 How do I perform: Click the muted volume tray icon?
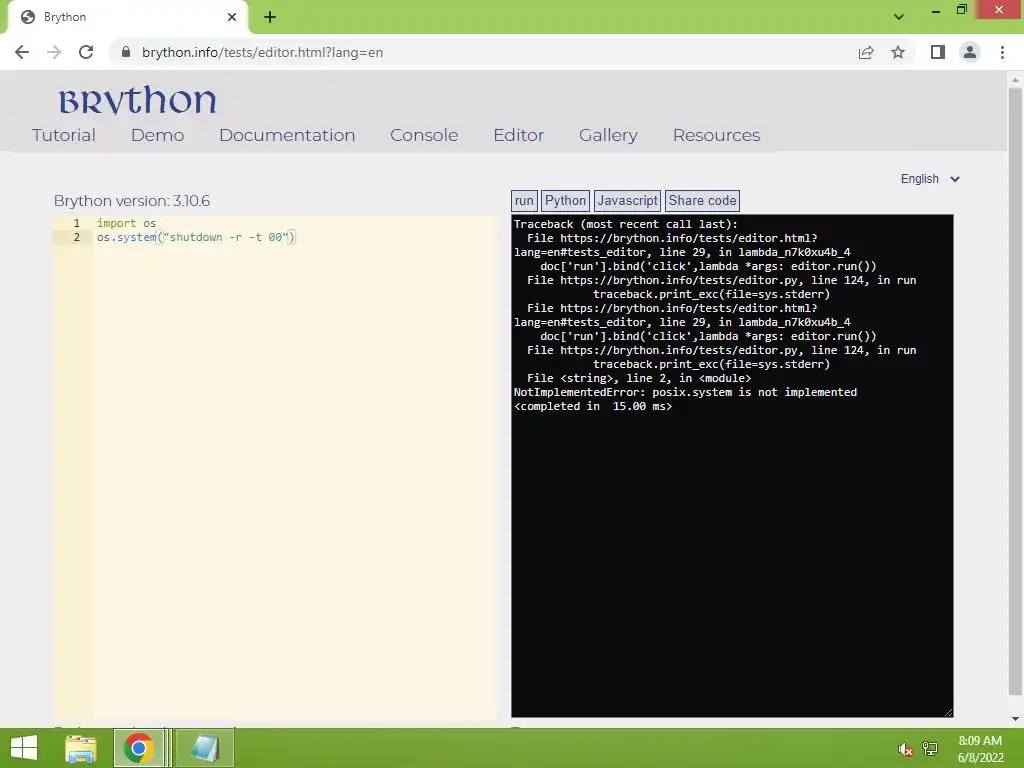point(905,750)
